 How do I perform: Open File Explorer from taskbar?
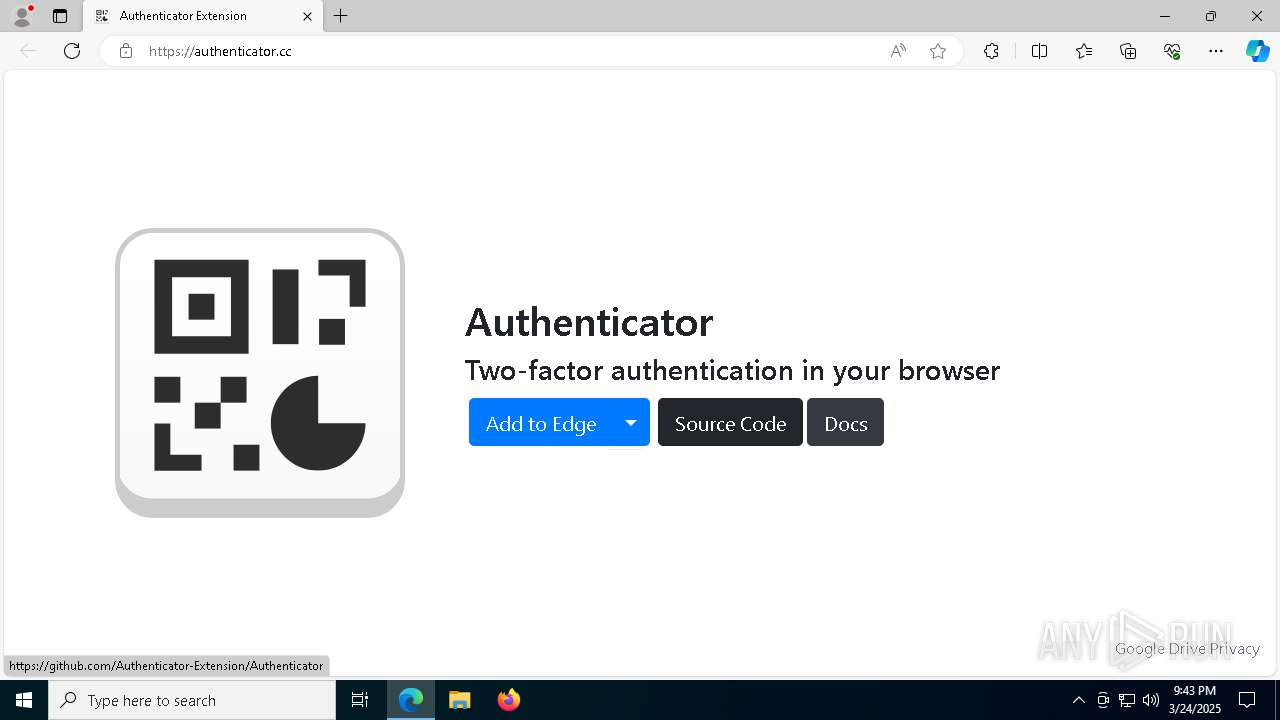(460, 700)
